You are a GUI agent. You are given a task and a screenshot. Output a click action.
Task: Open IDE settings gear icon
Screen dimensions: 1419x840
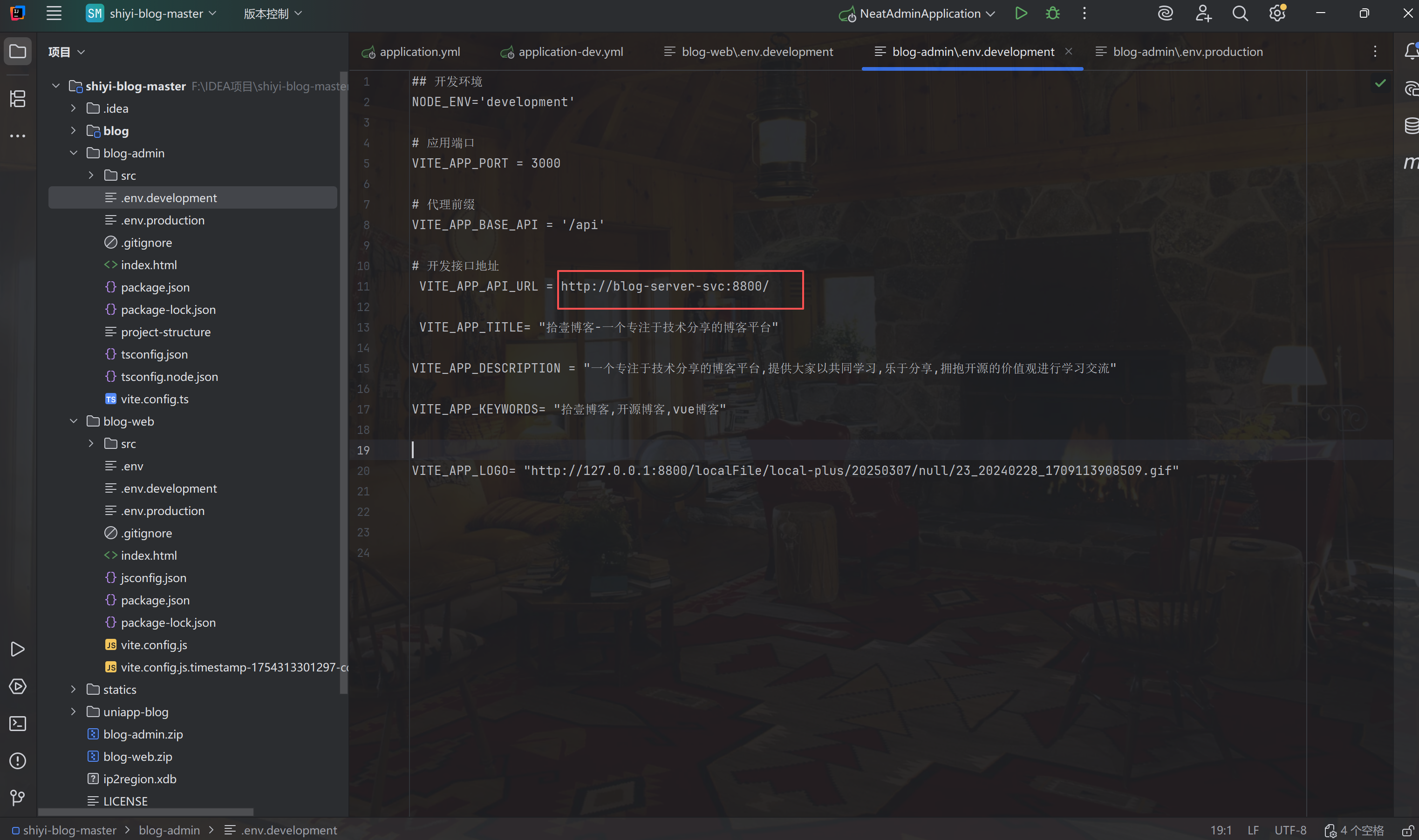click(x=1277, y=14)
